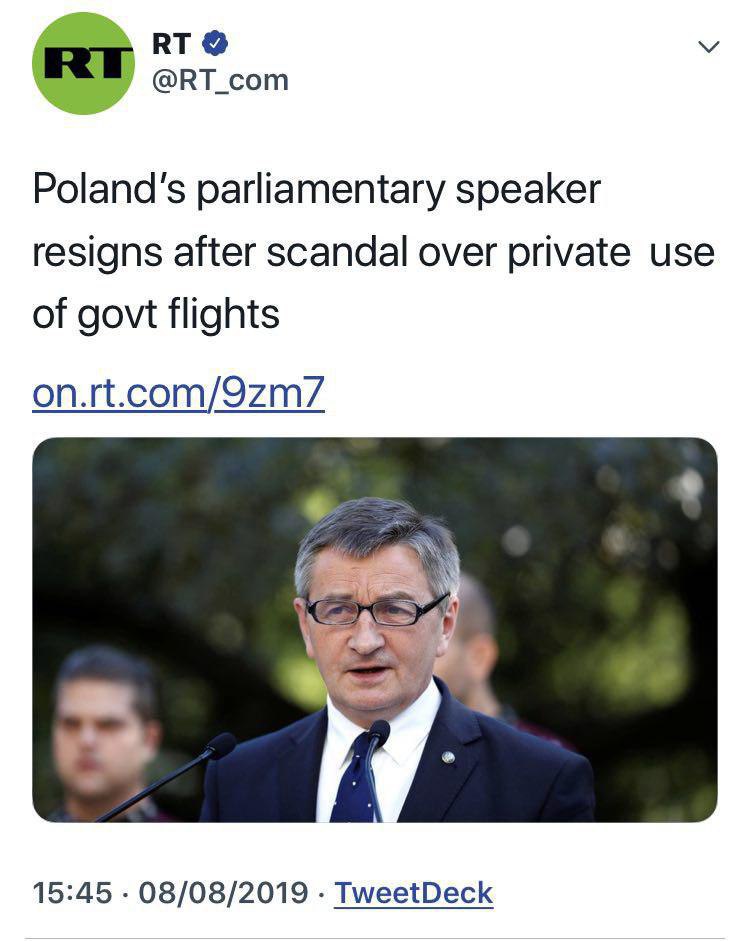Click the line "resigns after scandal over private use"

[373, 252]
